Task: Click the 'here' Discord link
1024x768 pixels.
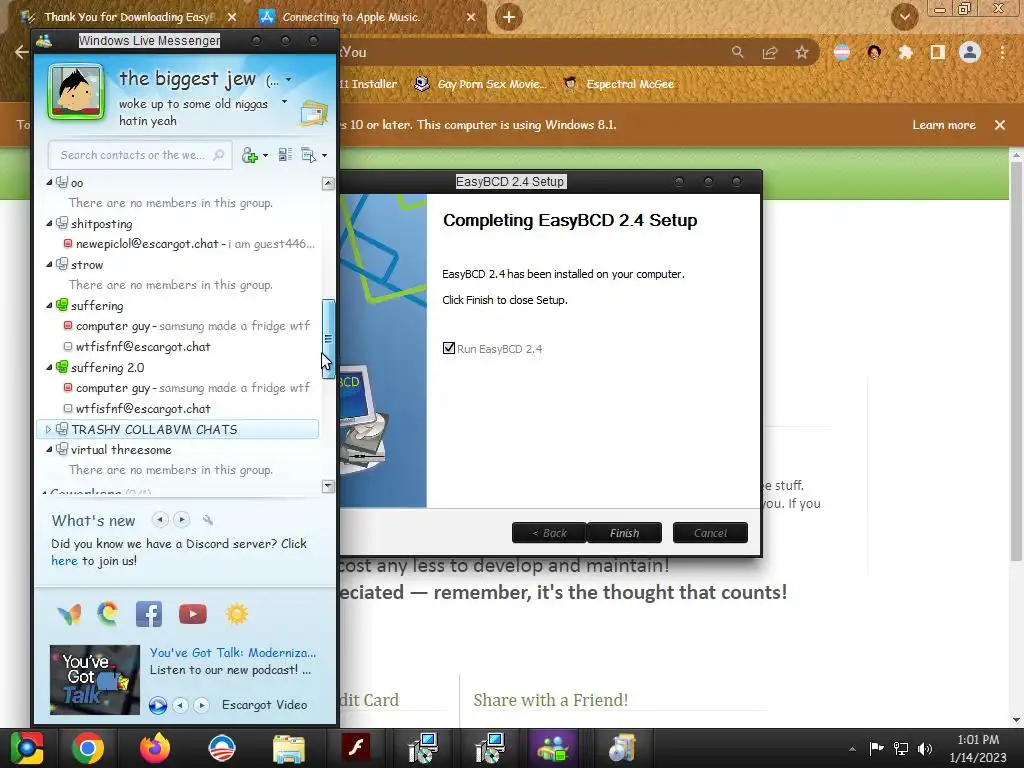Action: pos(64,561)
